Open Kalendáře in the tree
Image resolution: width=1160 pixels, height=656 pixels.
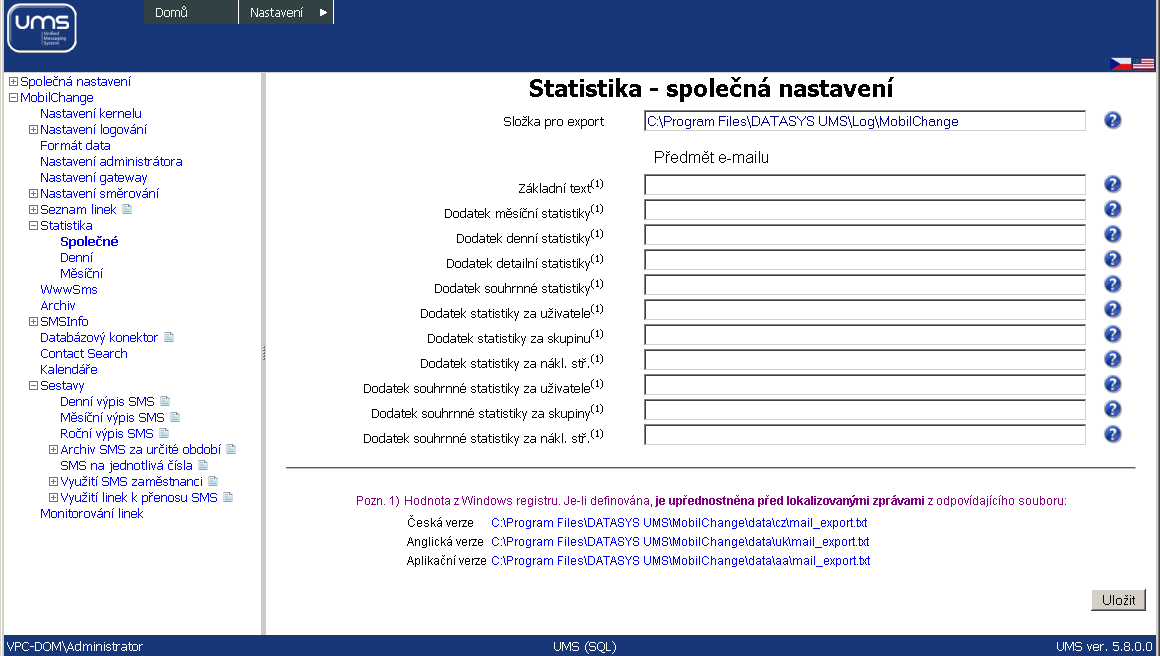click(69, 370)
